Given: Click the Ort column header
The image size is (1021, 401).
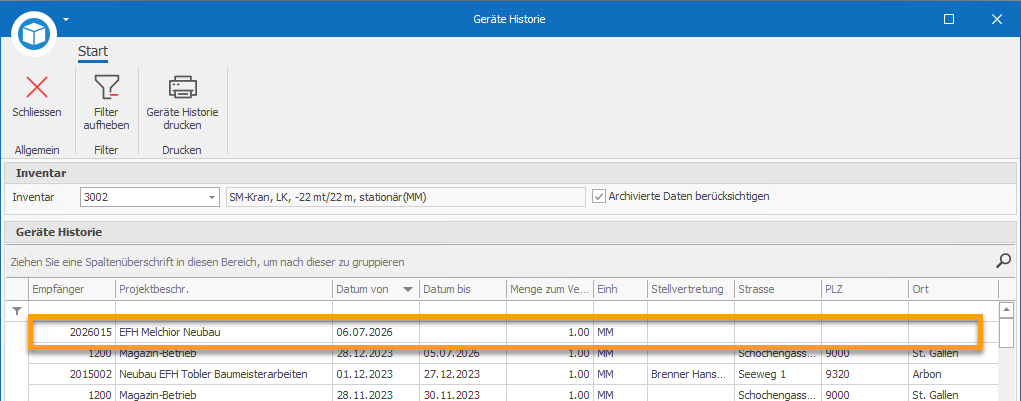Looking at the screenshot, I should click(x=953, y=289).
